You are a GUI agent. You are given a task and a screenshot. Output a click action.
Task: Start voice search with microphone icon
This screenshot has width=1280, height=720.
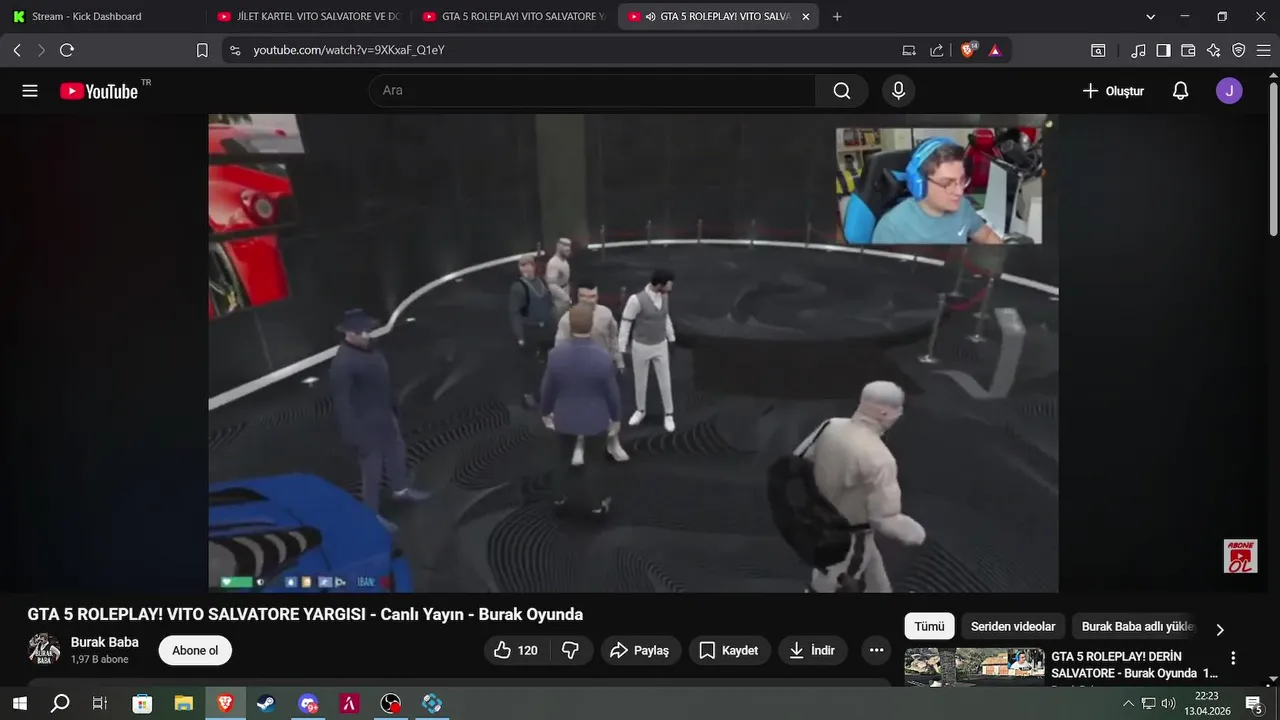click(898, 91)
